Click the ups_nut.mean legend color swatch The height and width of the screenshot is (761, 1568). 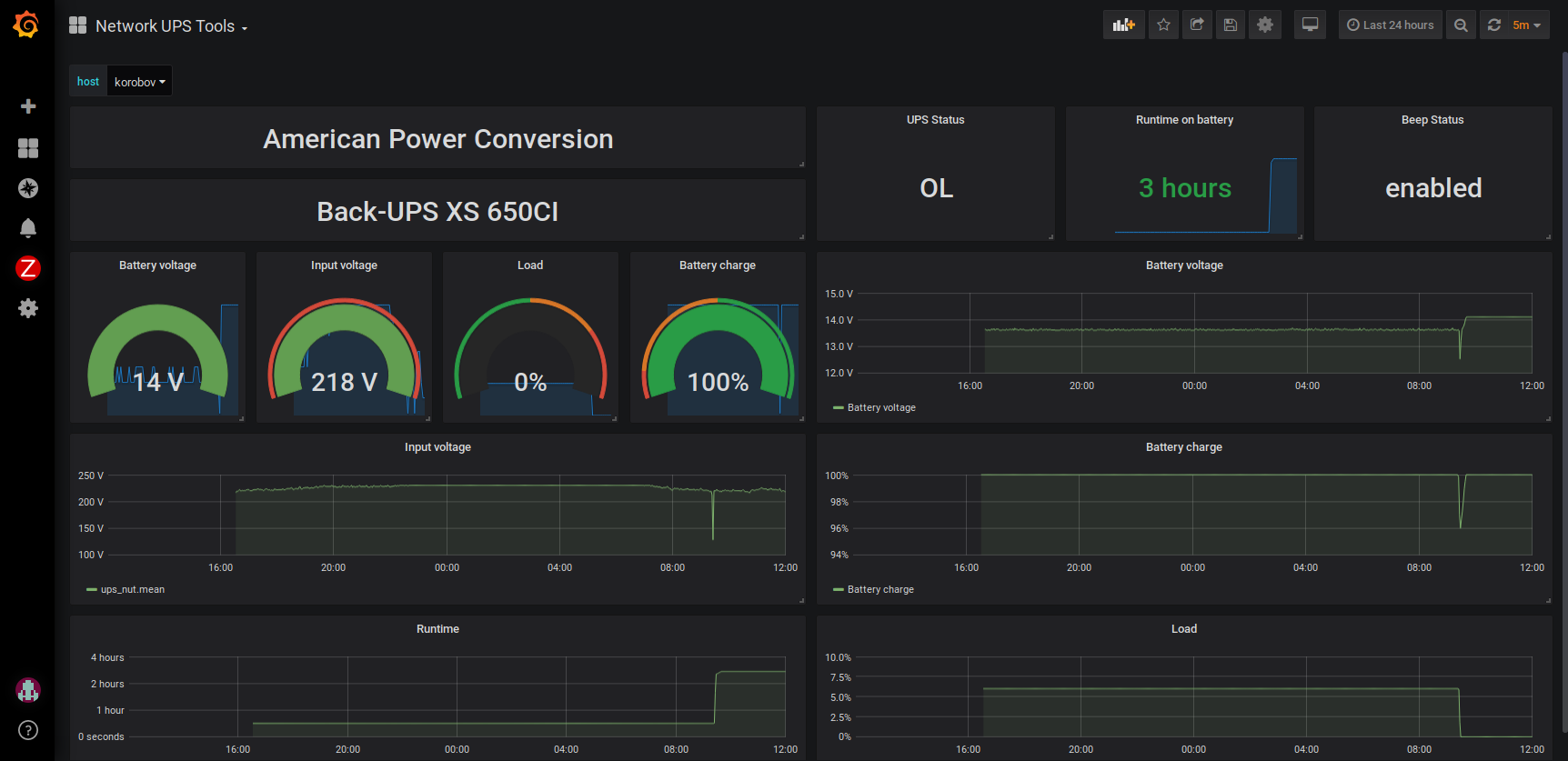[92, 590]
